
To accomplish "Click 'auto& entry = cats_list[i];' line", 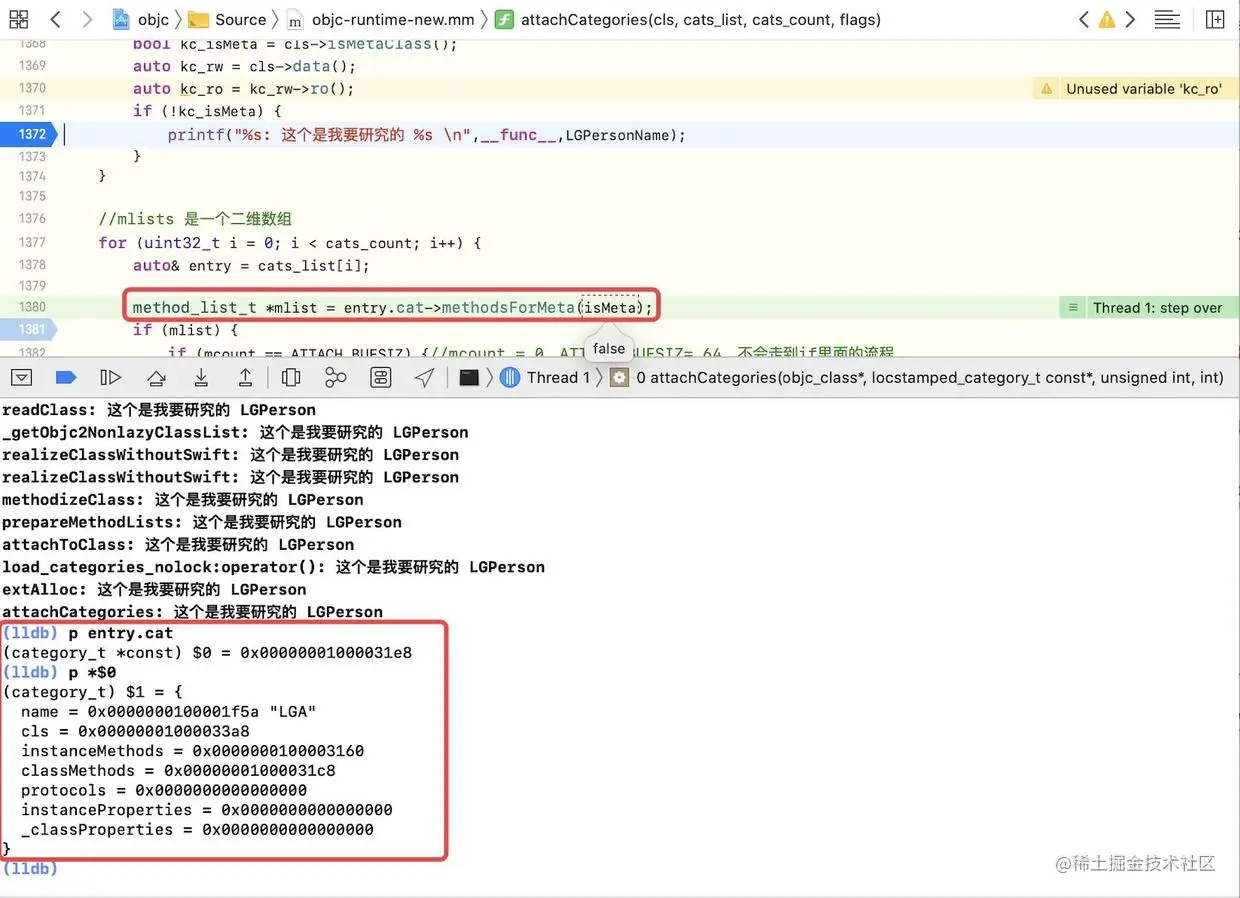I will click(x=251, y=265).
